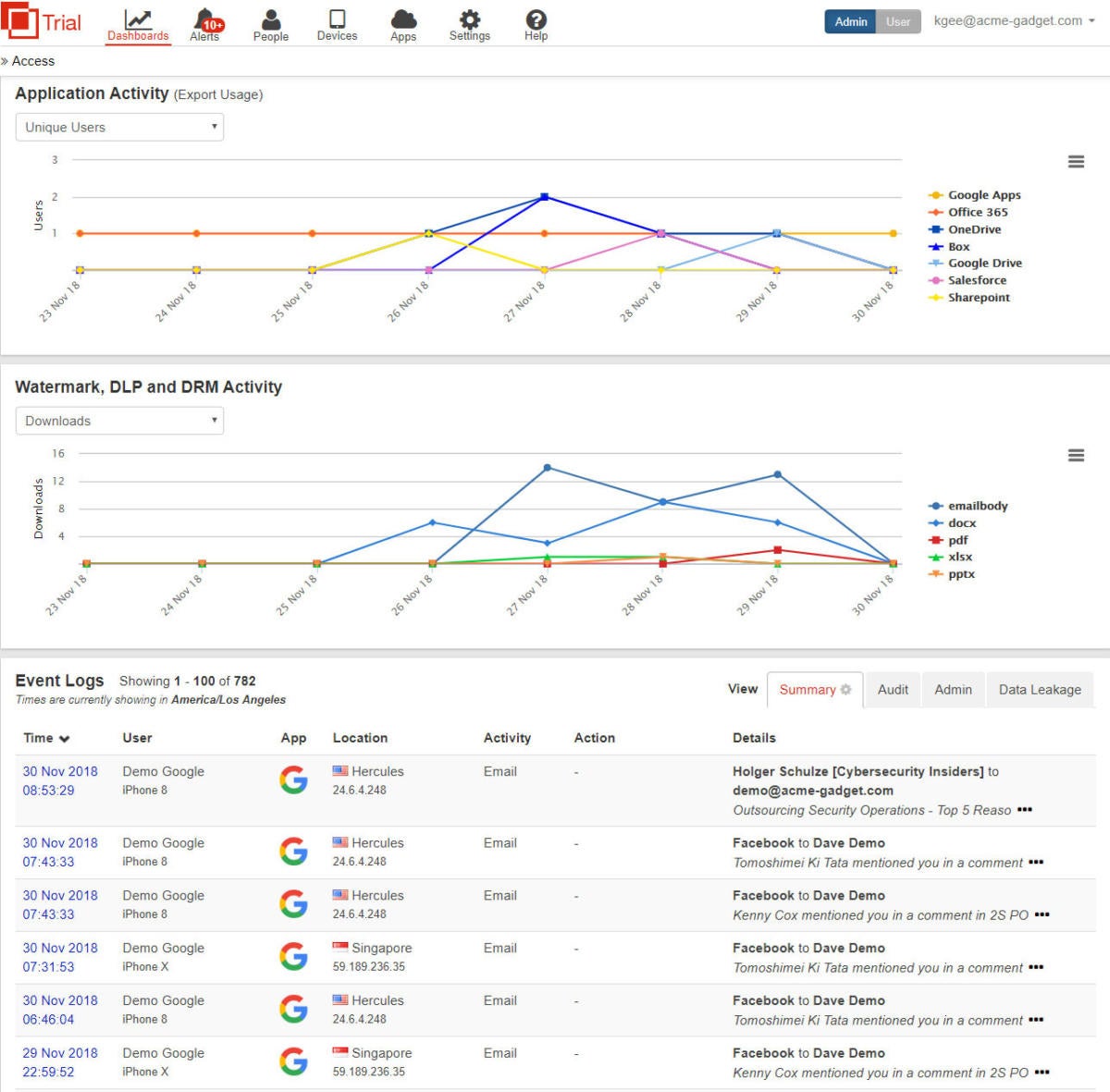Click IP address 59.189.236.35 in 07:31:53 row
The height and width of the screenshot is (1092, 1110).
point(369,967)
